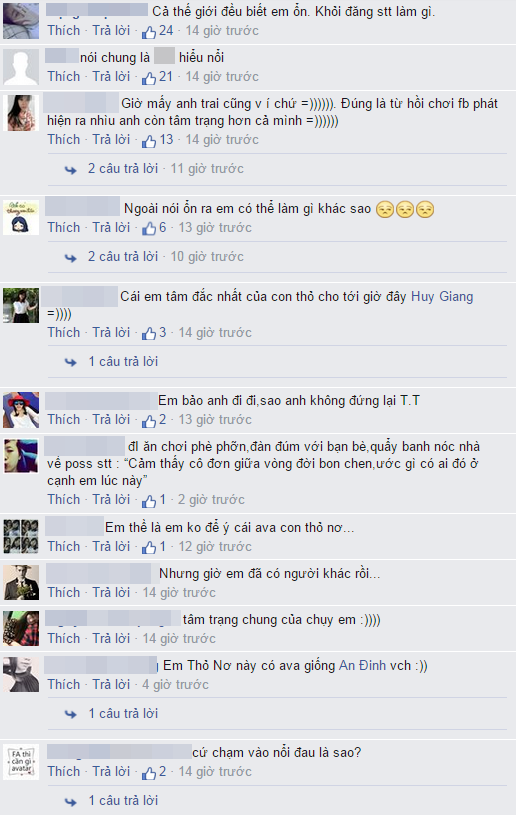Viewport: 516px width, 815px height.
Task: Expand '1 câu trả lời' under the Huy Giang comment
Action: (x=123, y=361)
